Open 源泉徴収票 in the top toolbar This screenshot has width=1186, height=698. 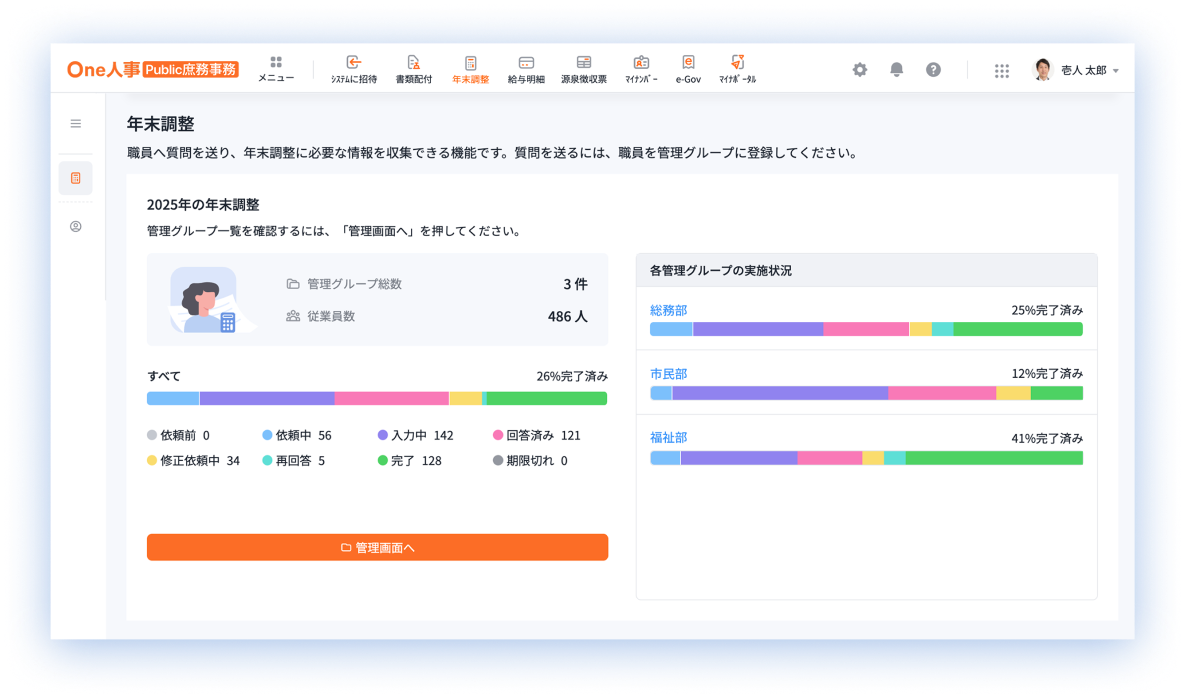[x=584, y=69]
